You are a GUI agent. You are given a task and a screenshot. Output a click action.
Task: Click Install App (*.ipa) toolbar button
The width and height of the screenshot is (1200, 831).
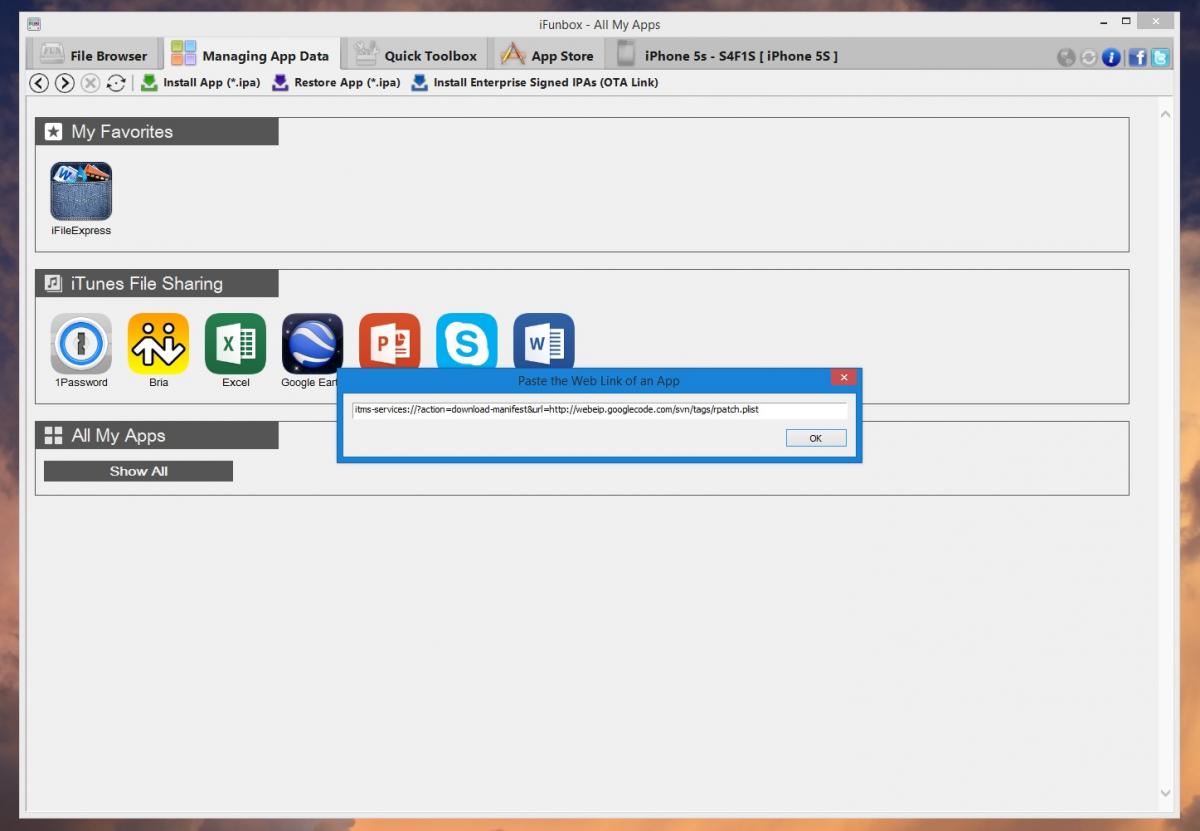tap(200, 83)
